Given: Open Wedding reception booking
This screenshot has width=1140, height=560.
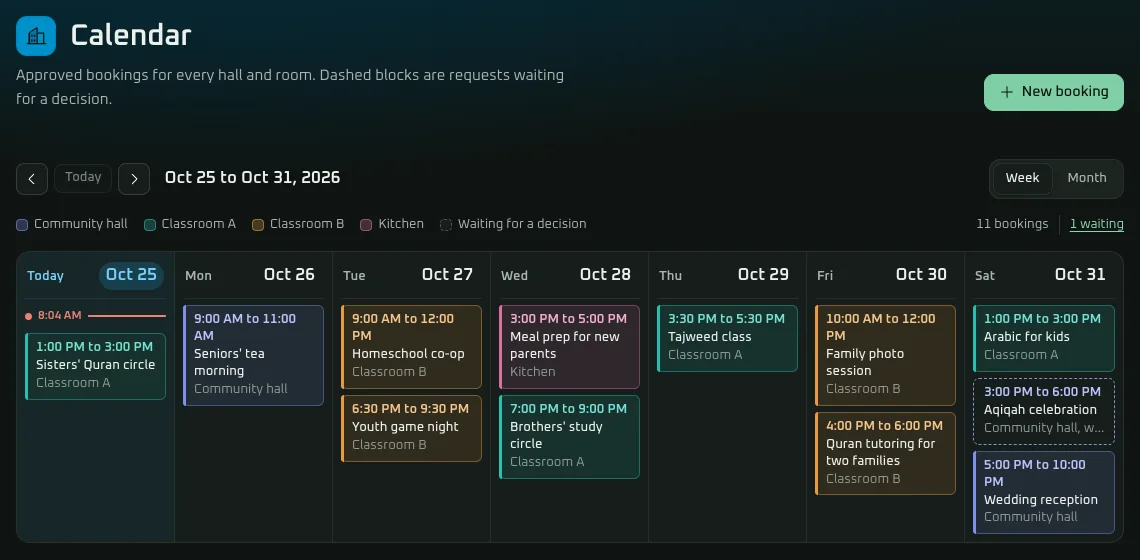Looking at the screenshot, I should 1043,492.
